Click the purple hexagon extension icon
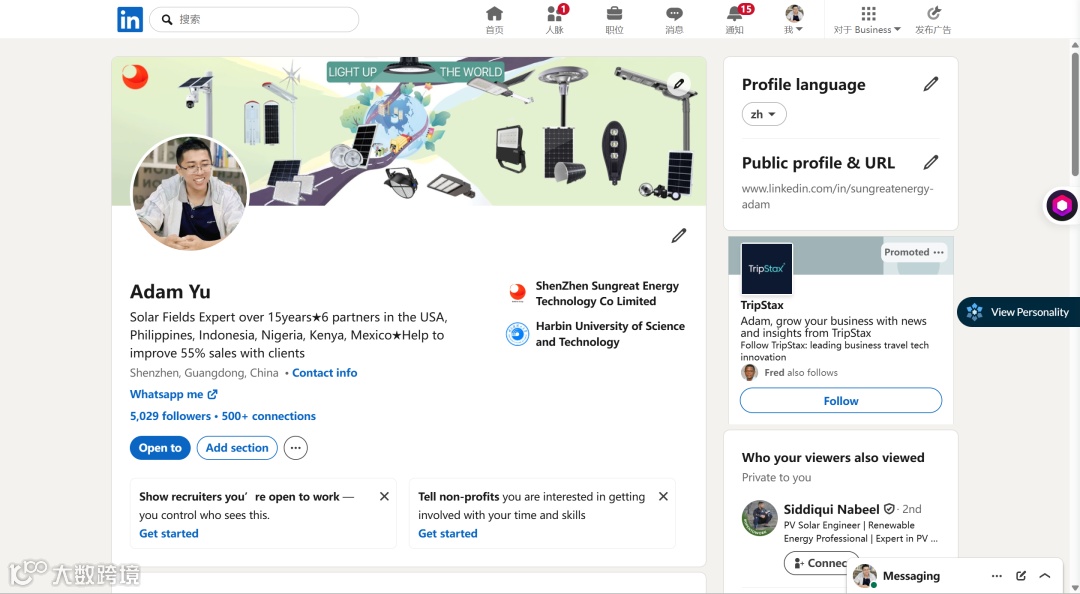1080x594 pixels. coord(1061,205)
